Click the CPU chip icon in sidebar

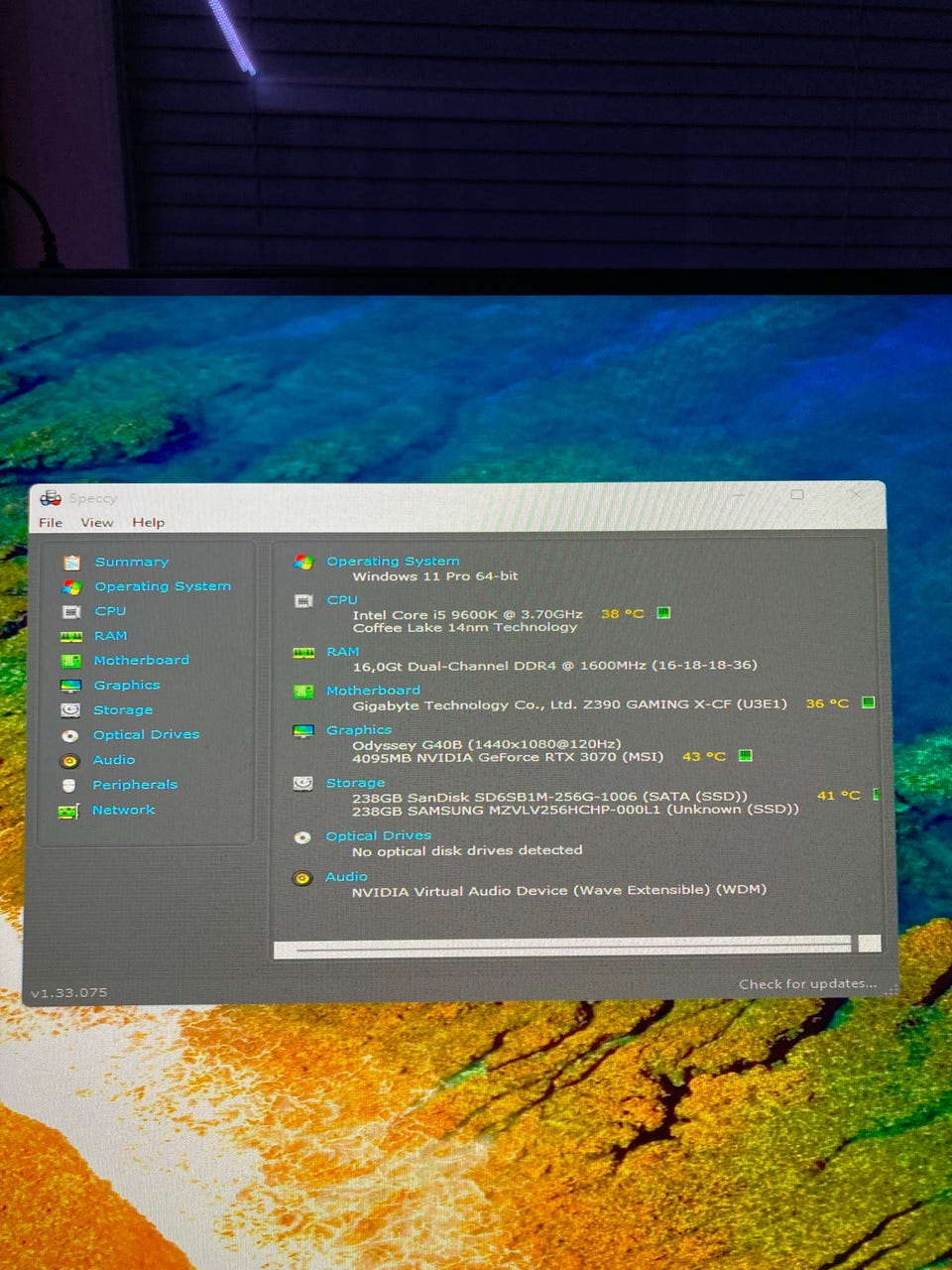click(x=71, y=612)
